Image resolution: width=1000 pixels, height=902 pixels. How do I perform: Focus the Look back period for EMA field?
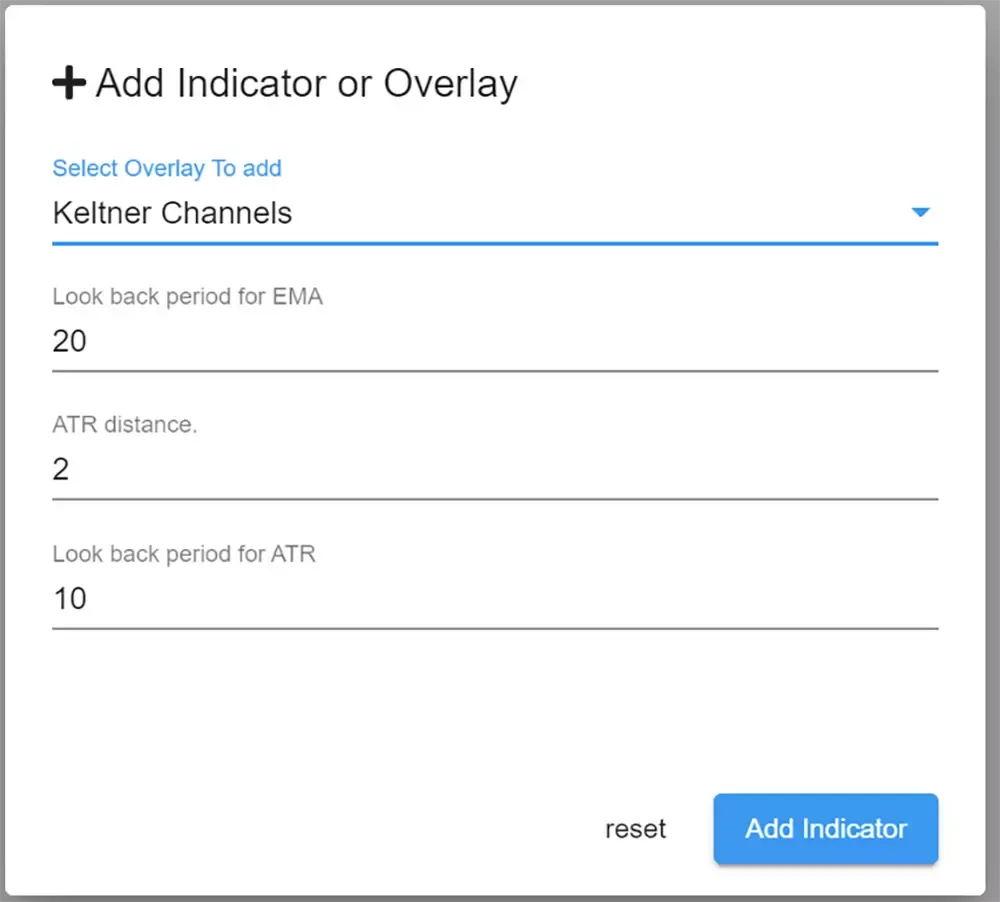click(x=495, y=341)
